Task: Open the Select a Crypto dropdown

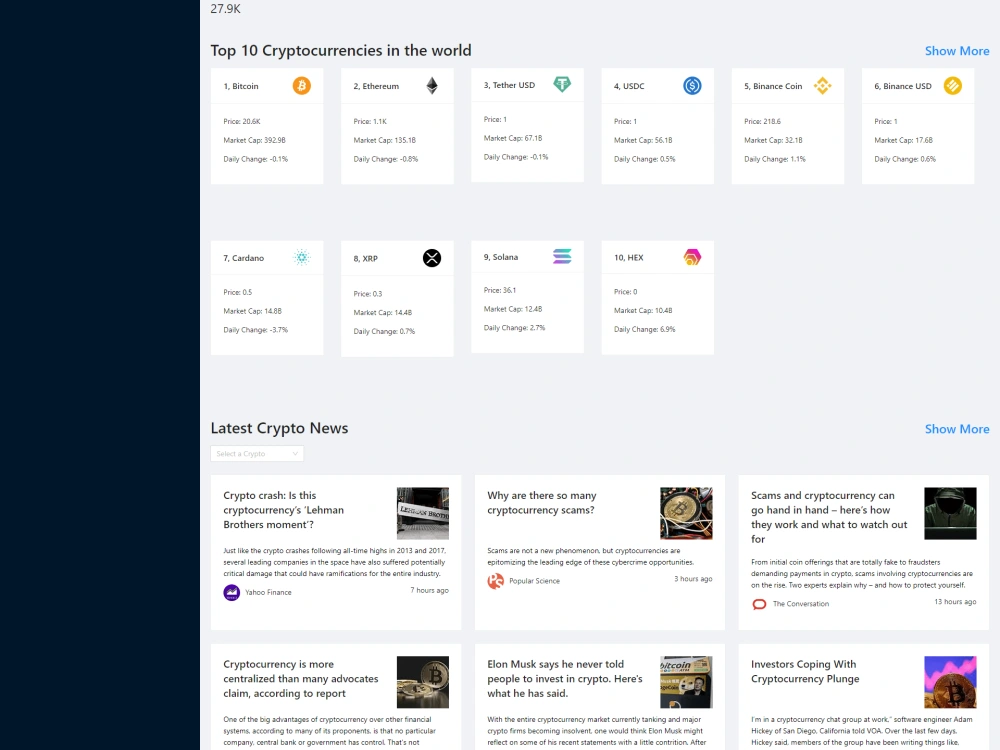Action: [257, 453]
